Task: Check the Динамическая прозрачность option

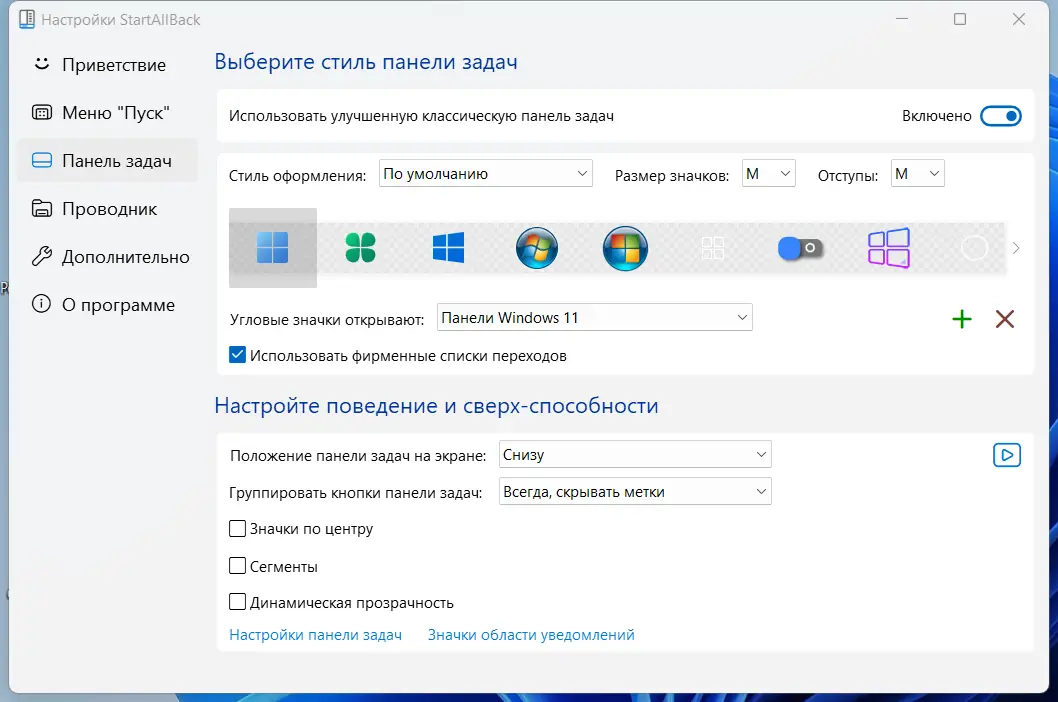Action: tap(237, 601)
